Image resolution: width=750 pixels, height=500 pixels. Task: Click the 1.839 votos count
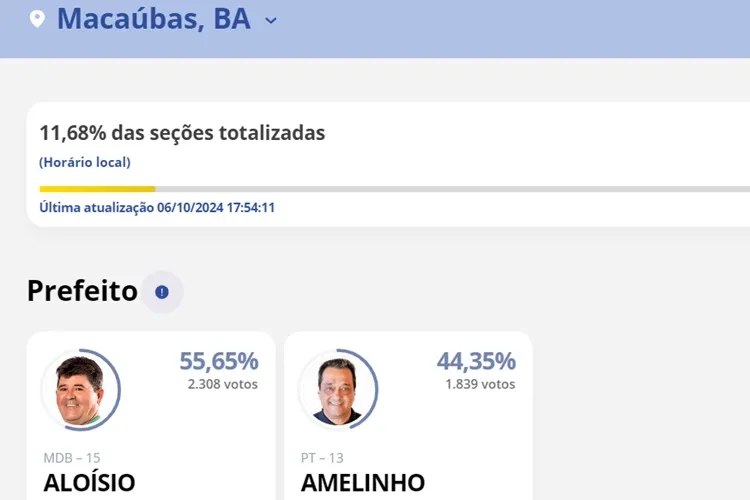[x=480, y=384]
